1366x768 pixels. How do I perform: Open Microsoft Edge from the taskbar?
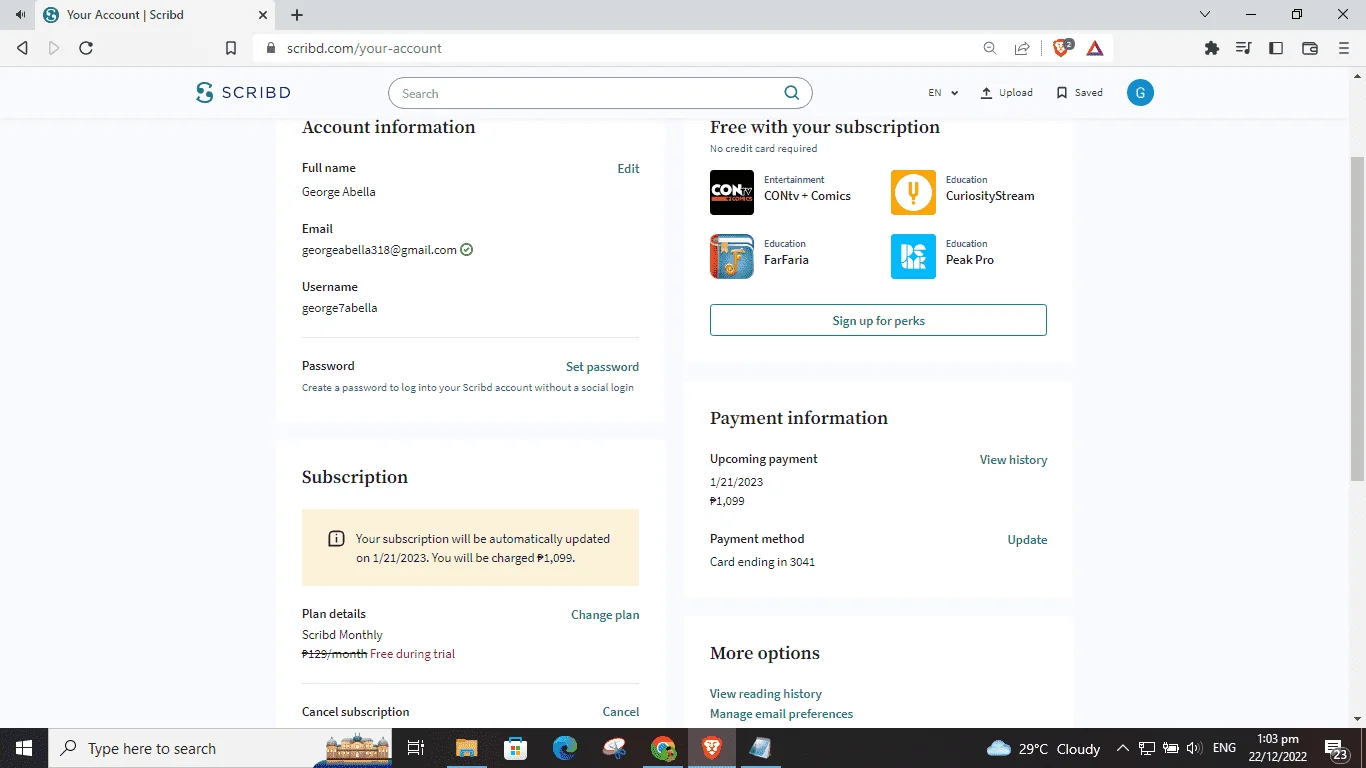(565, 748)
